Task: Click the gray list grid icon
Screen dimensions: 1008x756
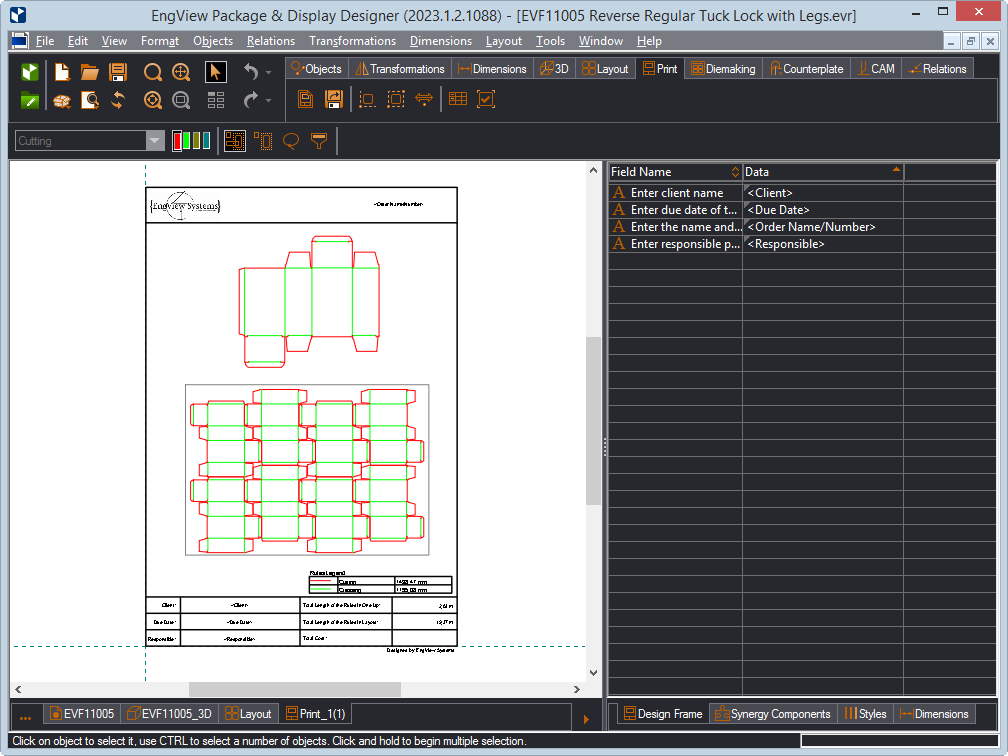Action: [215, 100]
